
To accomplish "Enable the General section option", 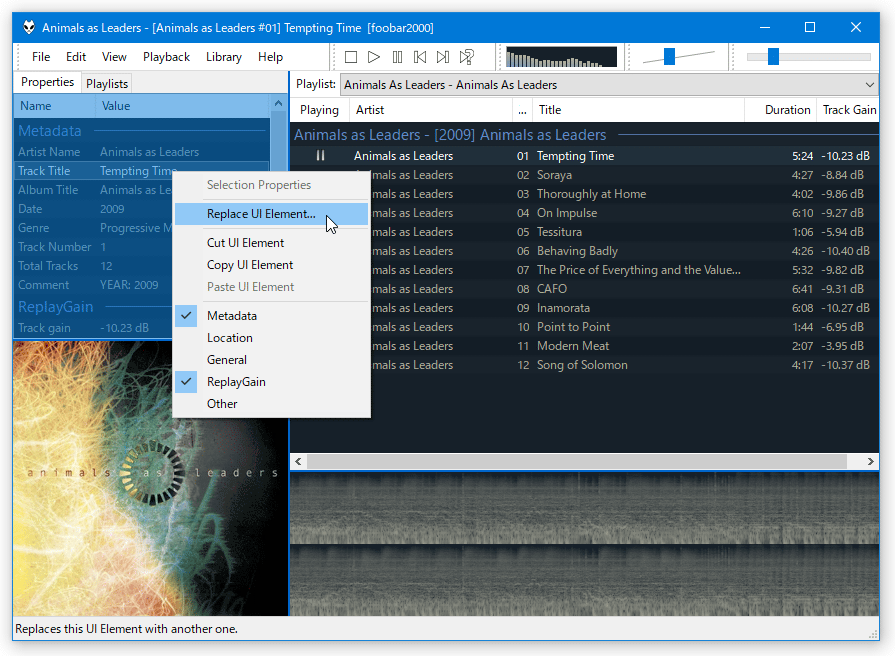I will [272, 360].
